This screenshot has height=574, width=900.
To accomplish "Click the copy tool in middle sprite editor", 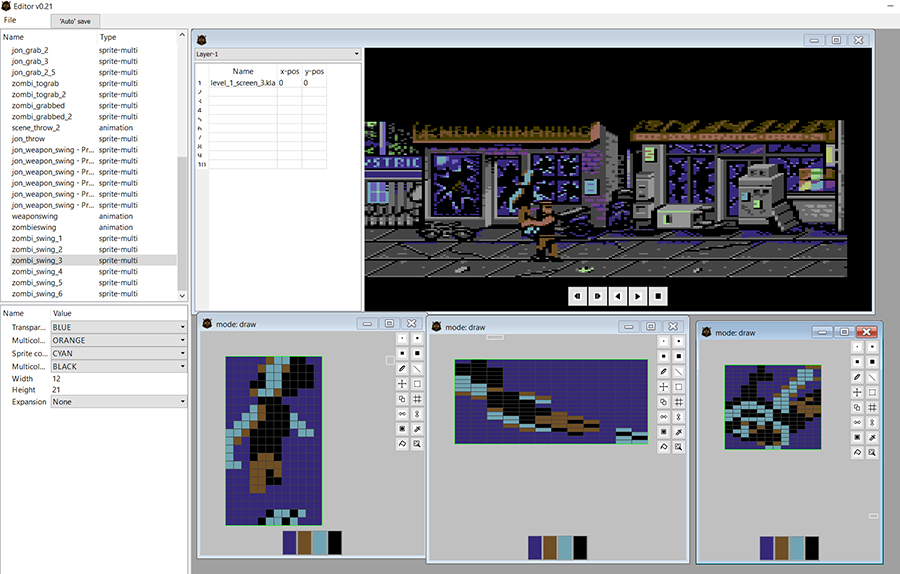I will click(665, 401).
